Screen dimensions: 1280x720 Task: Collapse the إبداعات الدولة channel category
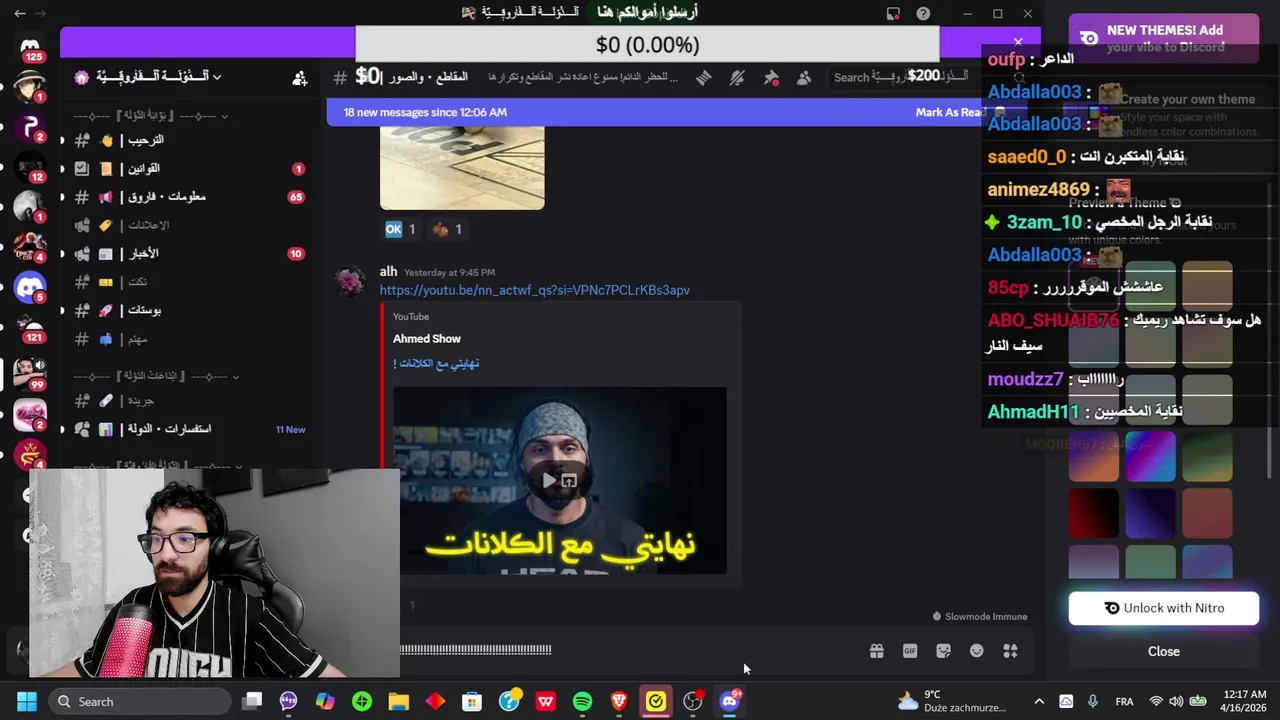156,376
